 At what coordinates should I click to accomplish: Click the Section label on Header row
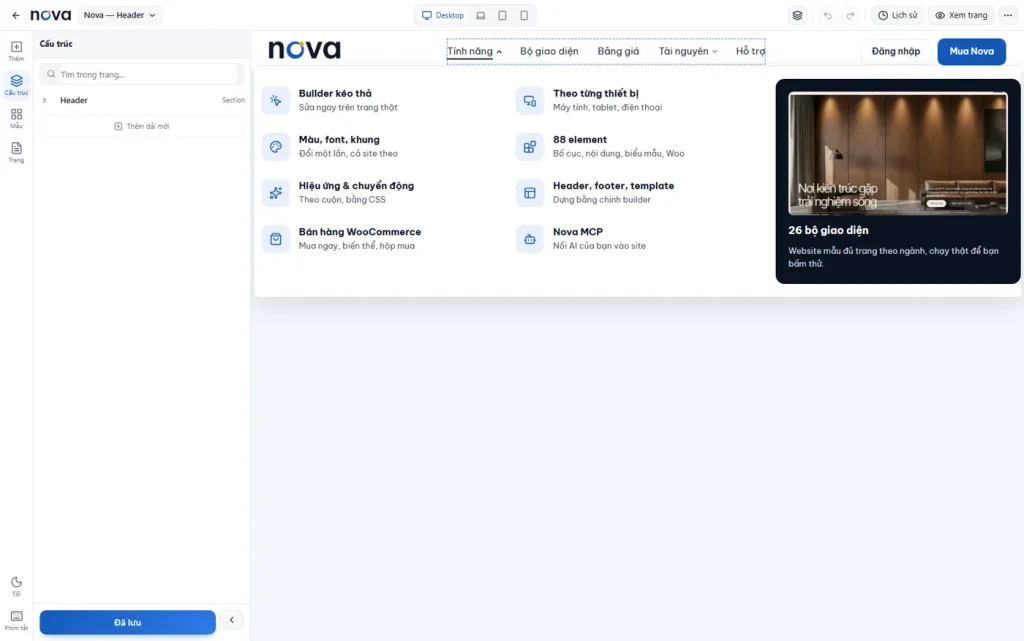(x=233, y=100)
